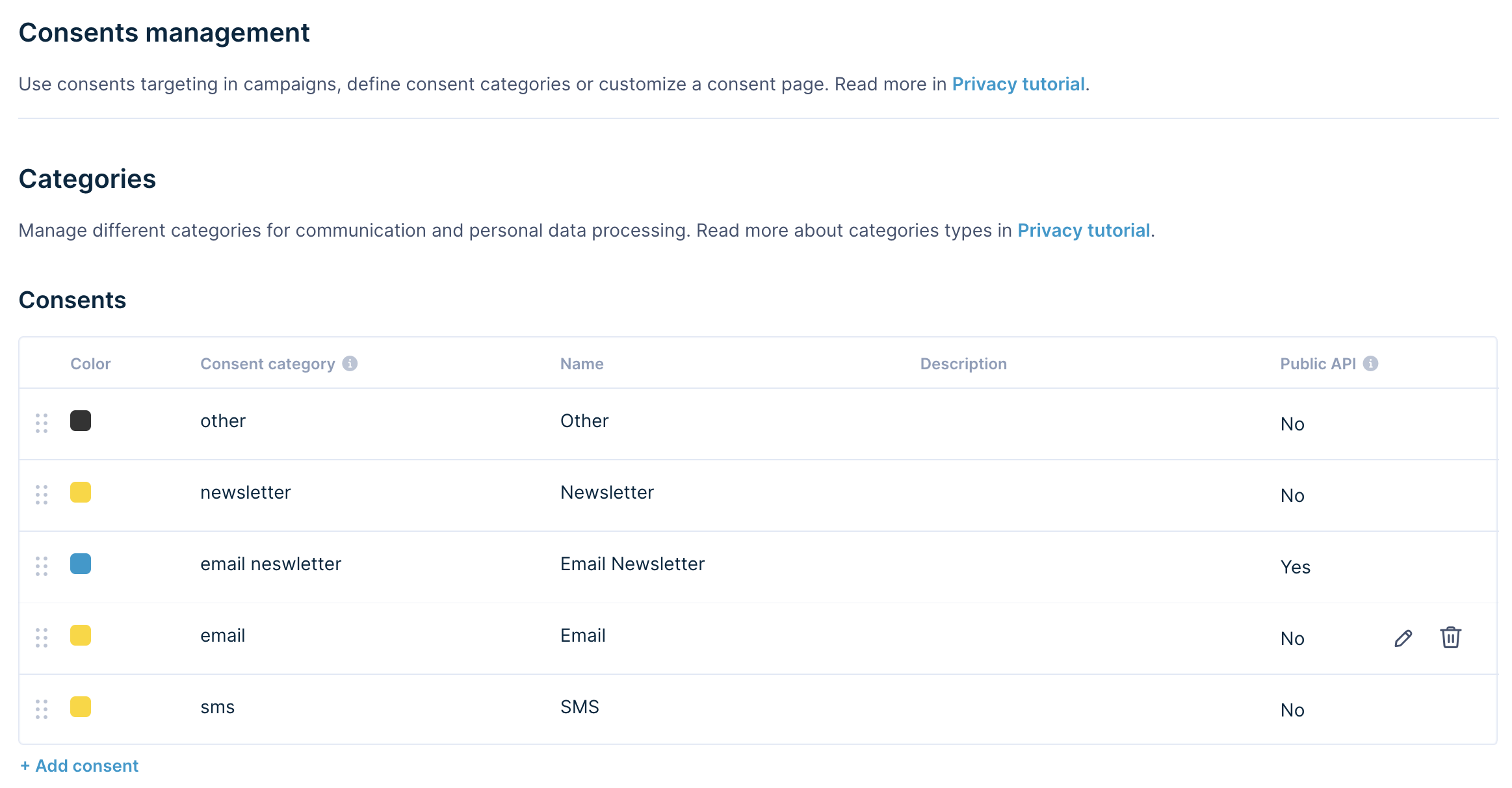Open Privacy tutorial link under Consents management
This screenshot has width=1512, height=788.
pyautogui.click(x=1018, y=85)
